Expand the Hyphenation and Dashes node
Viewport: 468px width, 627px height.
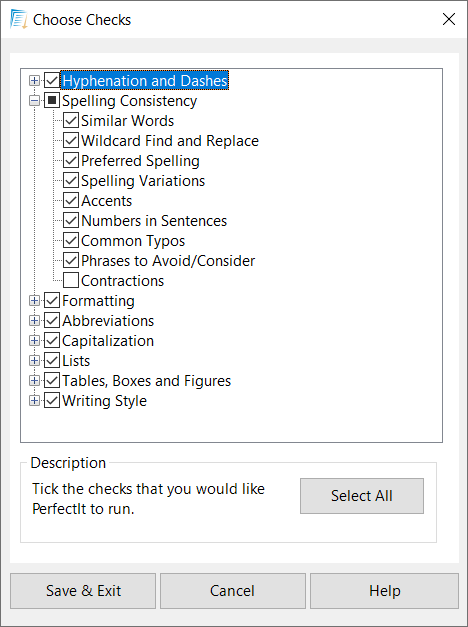point(34,81)
